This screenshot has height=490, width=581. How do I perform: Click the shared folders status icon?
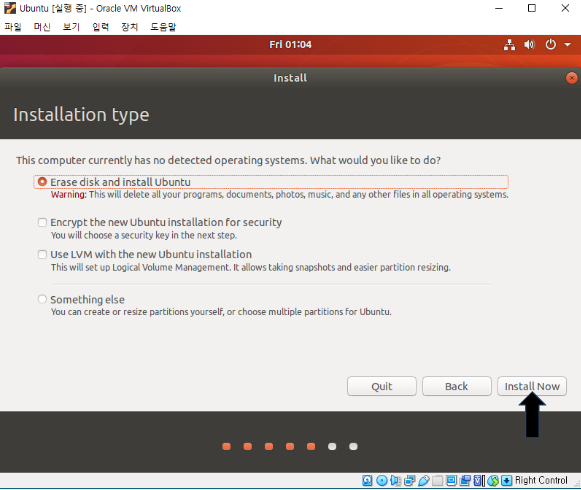(437, 481)
